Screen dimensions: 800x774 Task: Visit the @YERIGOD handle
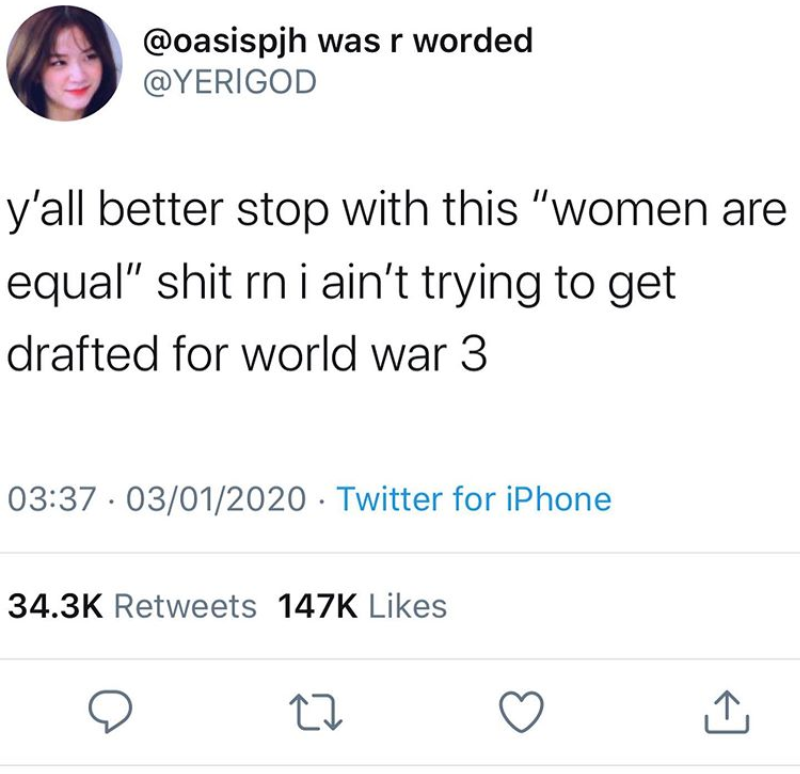pyautogui.click(x=230, y=82)
